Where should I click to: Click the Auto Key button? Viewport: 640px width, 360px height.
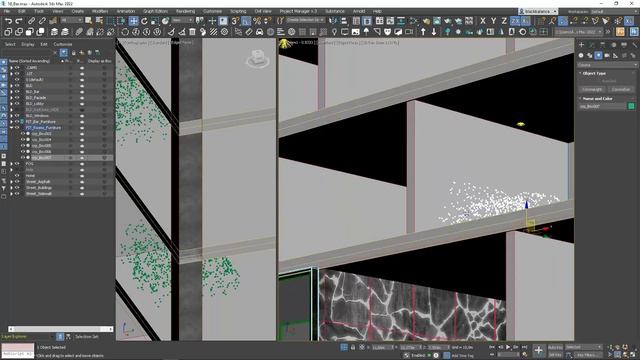point(555,347)
